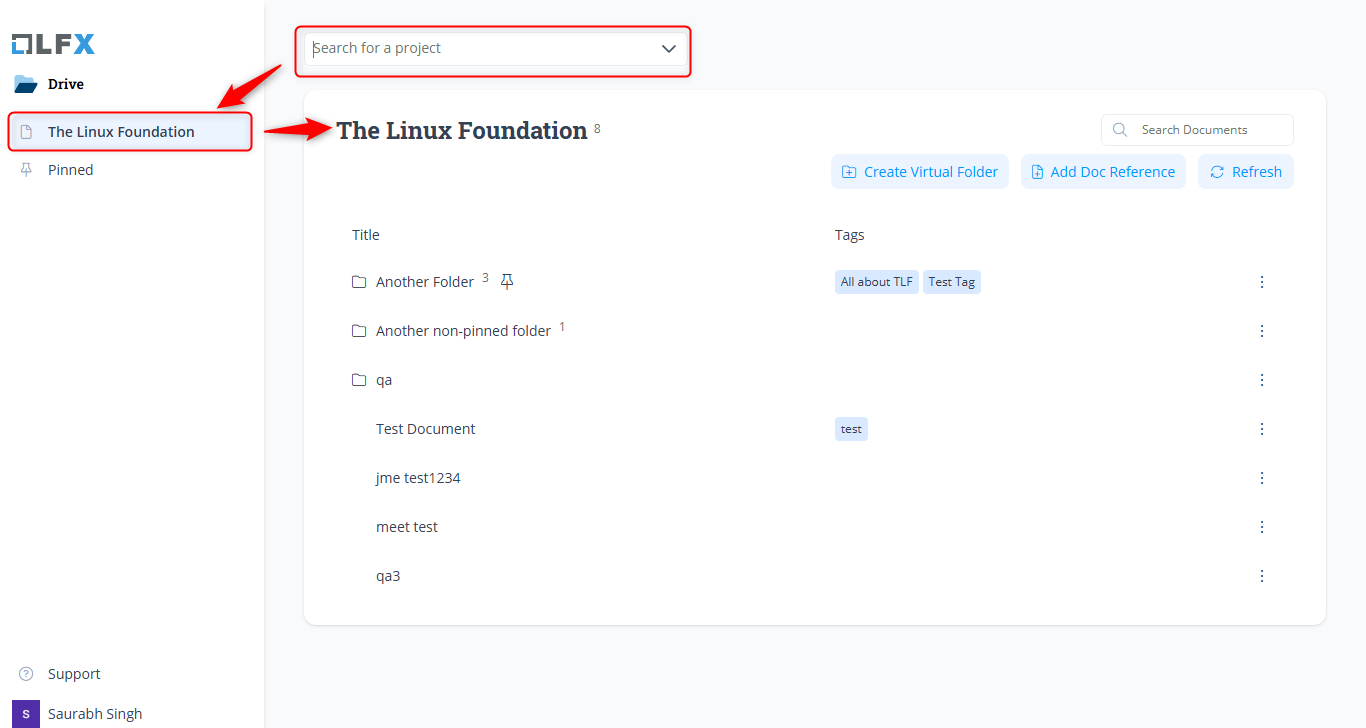This screenshot has height=728, width=1366.
Task: Open the three-dot menu for meet test
Action: click(1261, 527)
